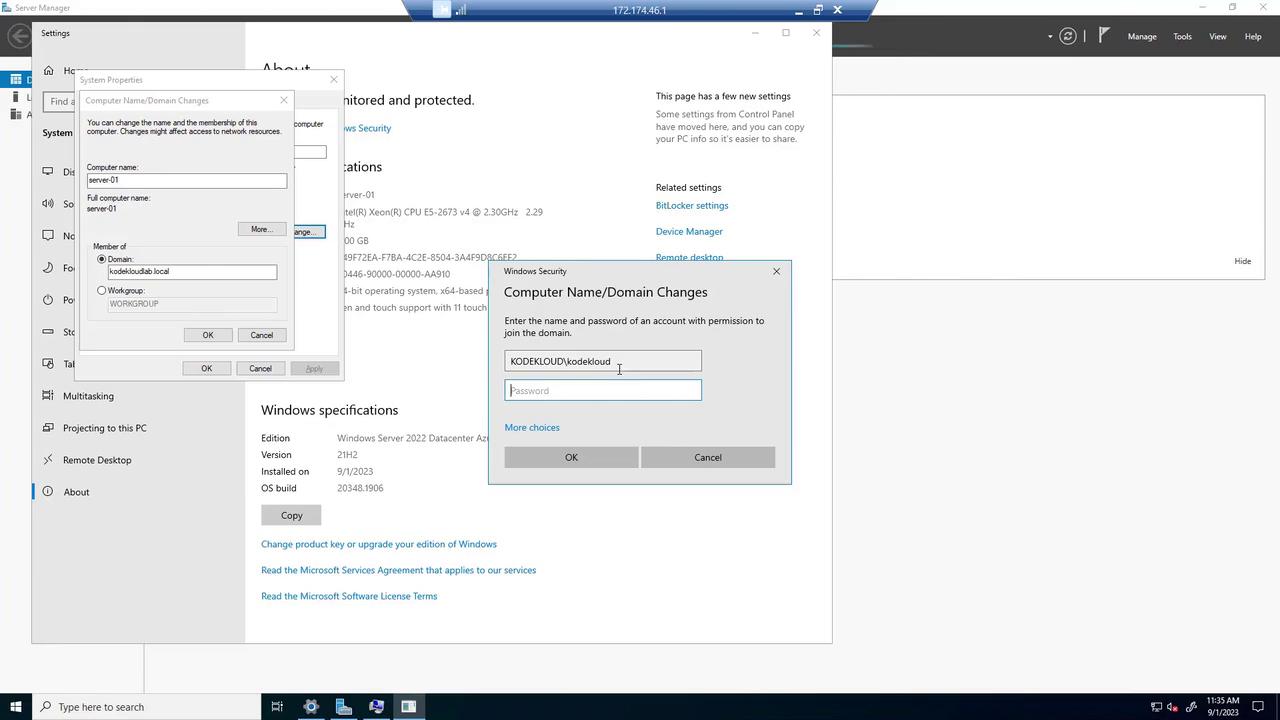Open Microsoft Software License Terms link
Viewport: 1280px width, 720px height.
click(349, 596)
